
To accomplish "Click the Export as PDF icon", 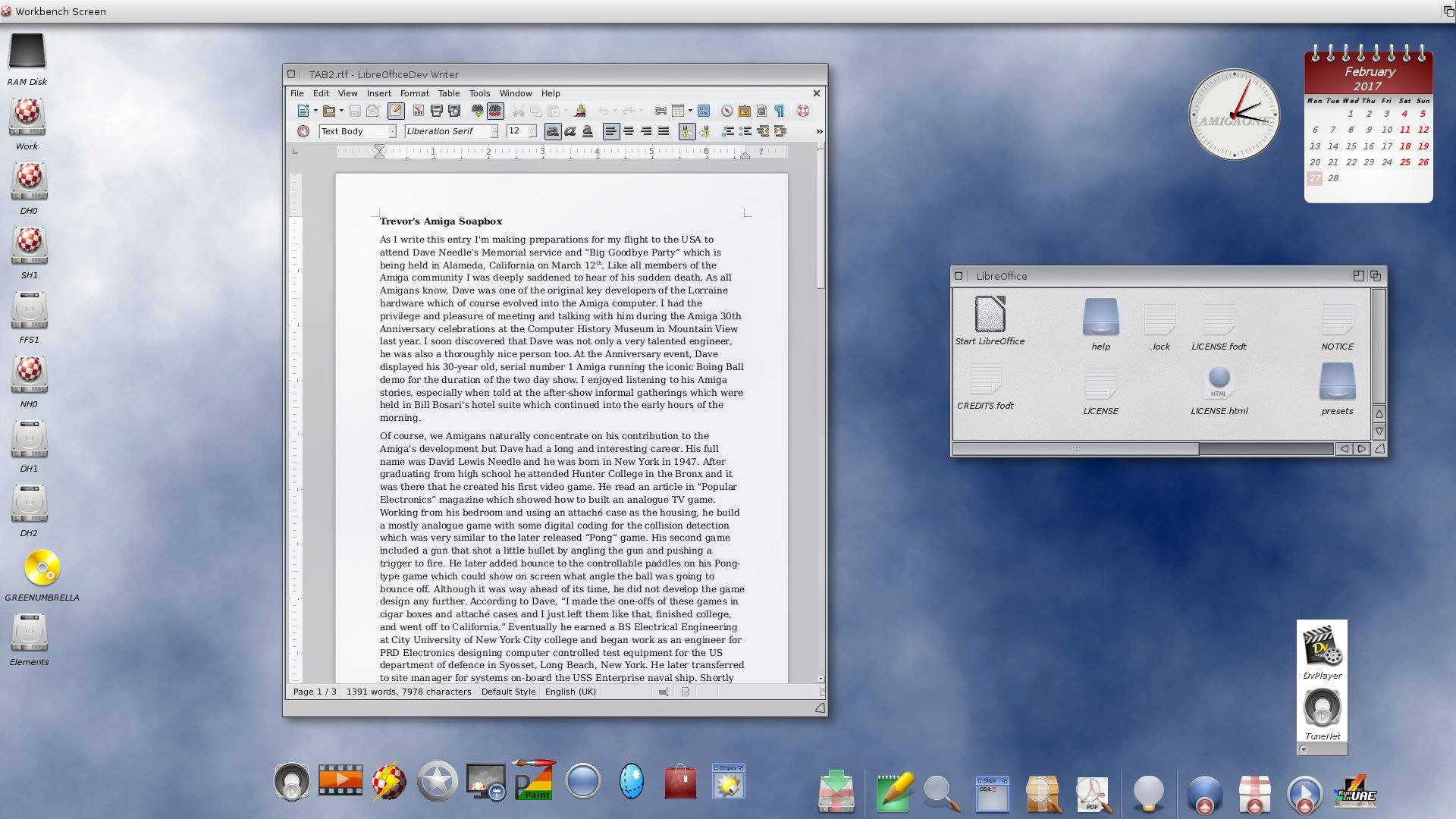I will click(x=419, y=111).
